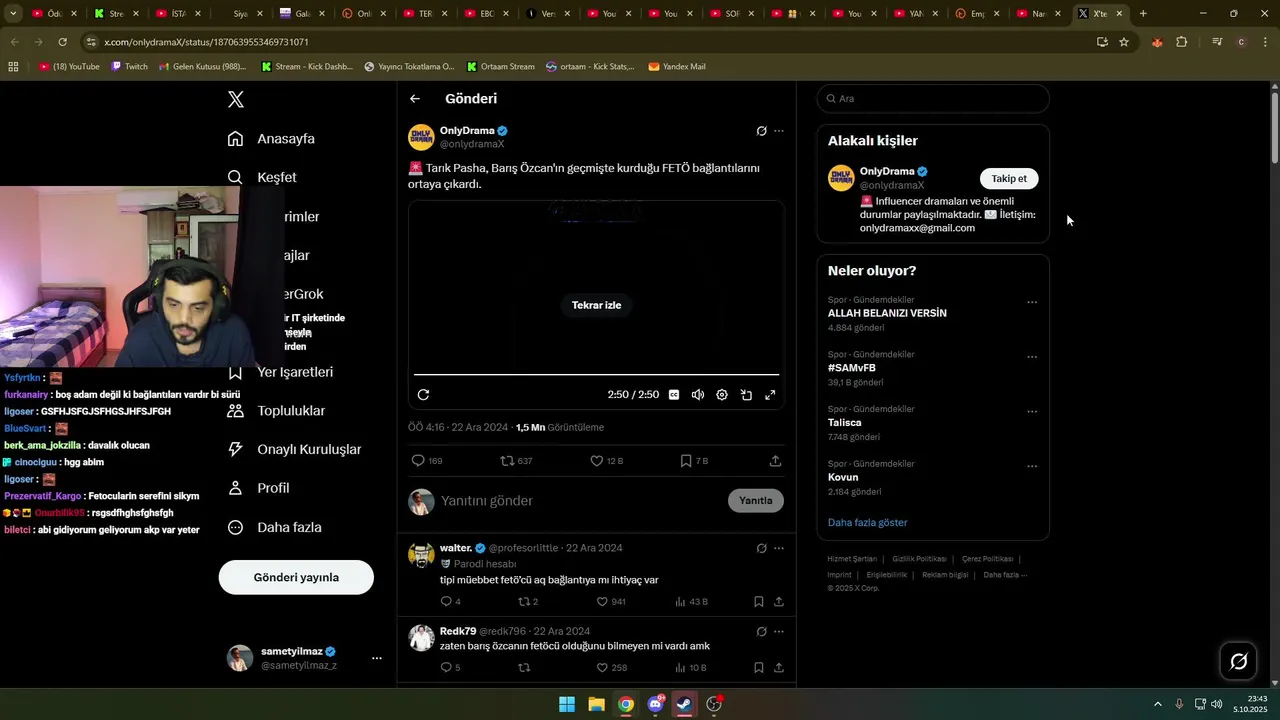
Task: Click the replay icon in the video controls
Action: click(423, 395)
